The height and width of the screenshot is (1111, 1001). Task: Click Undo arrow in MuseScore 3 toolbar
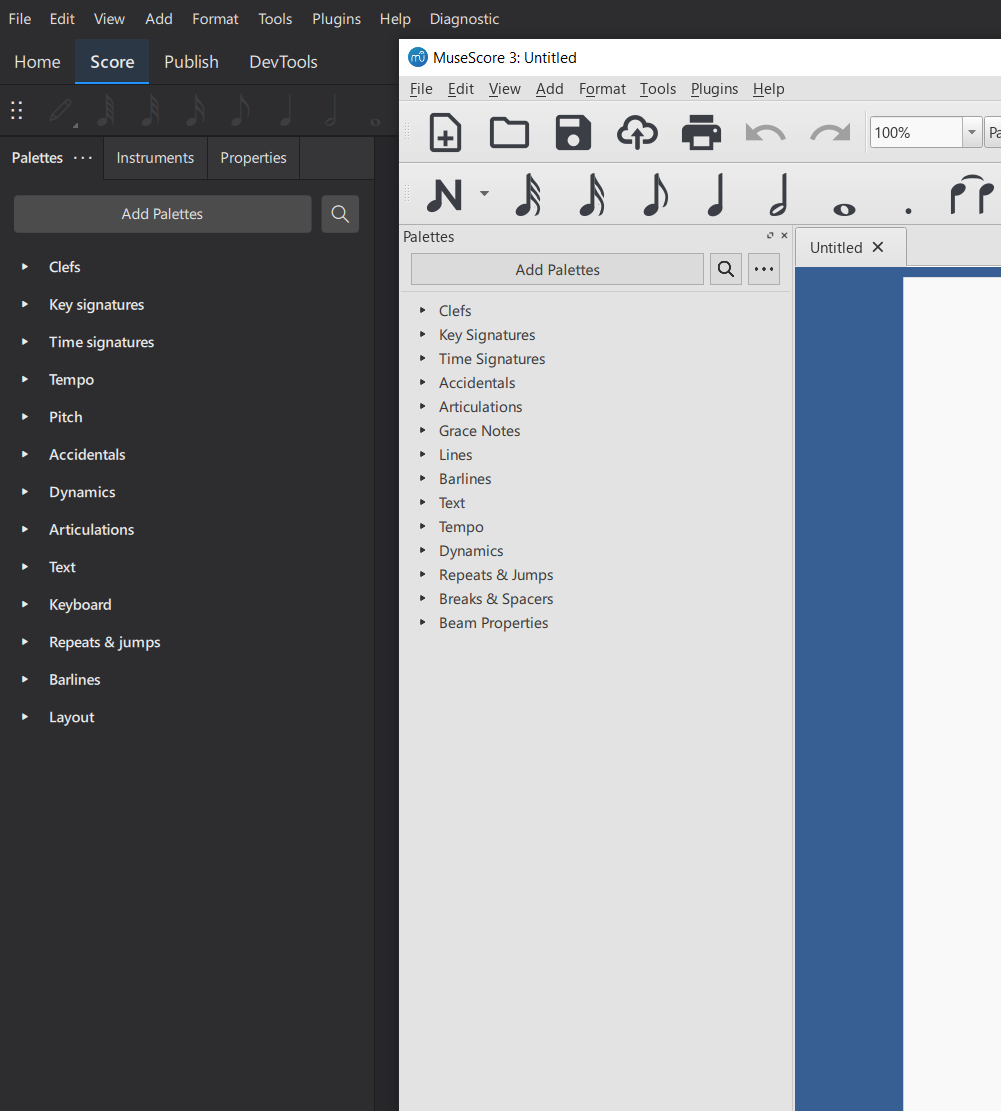click(x=765, y=132)
